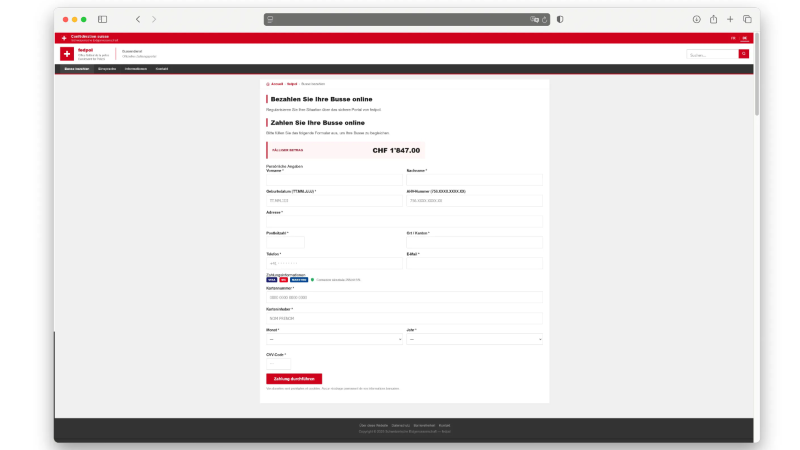The height and width of the screenshot is (450, 800).
Task: Click the fedpol Swiss cross logo
Action: (x=67, y=54)
